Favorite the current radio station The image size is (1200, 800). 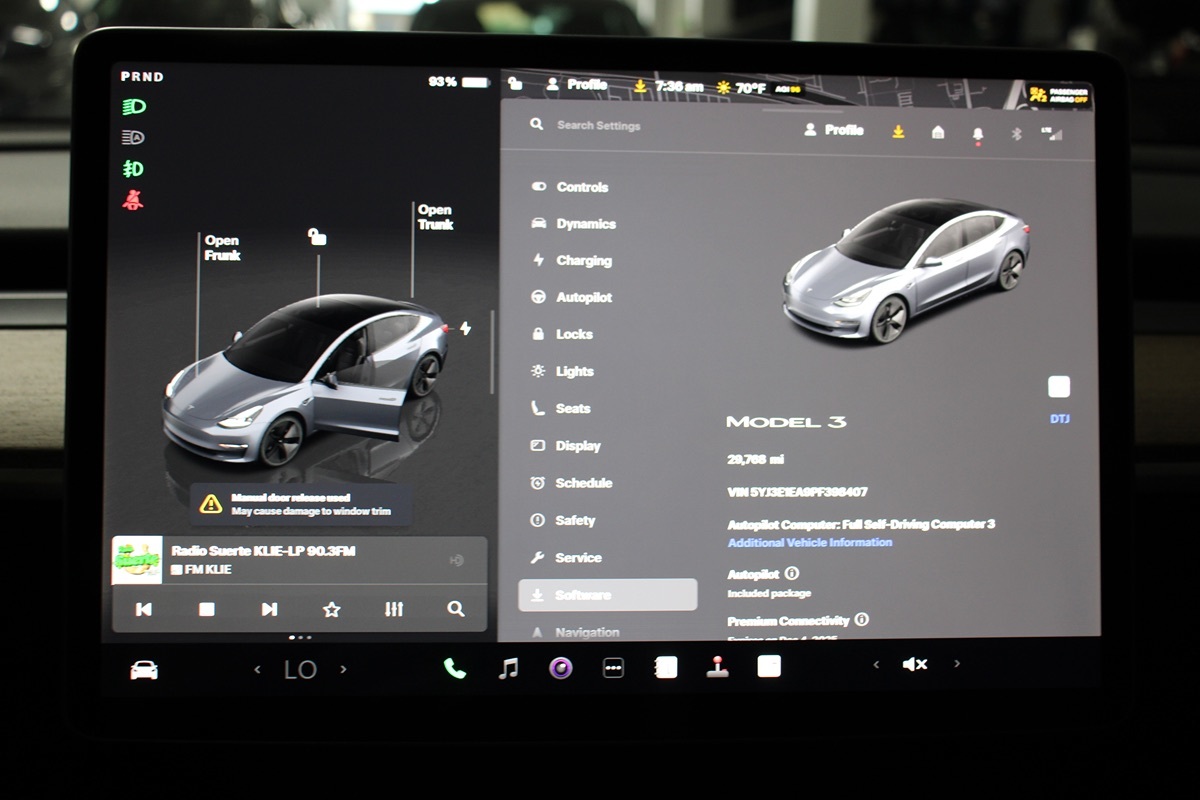(332, 609)
